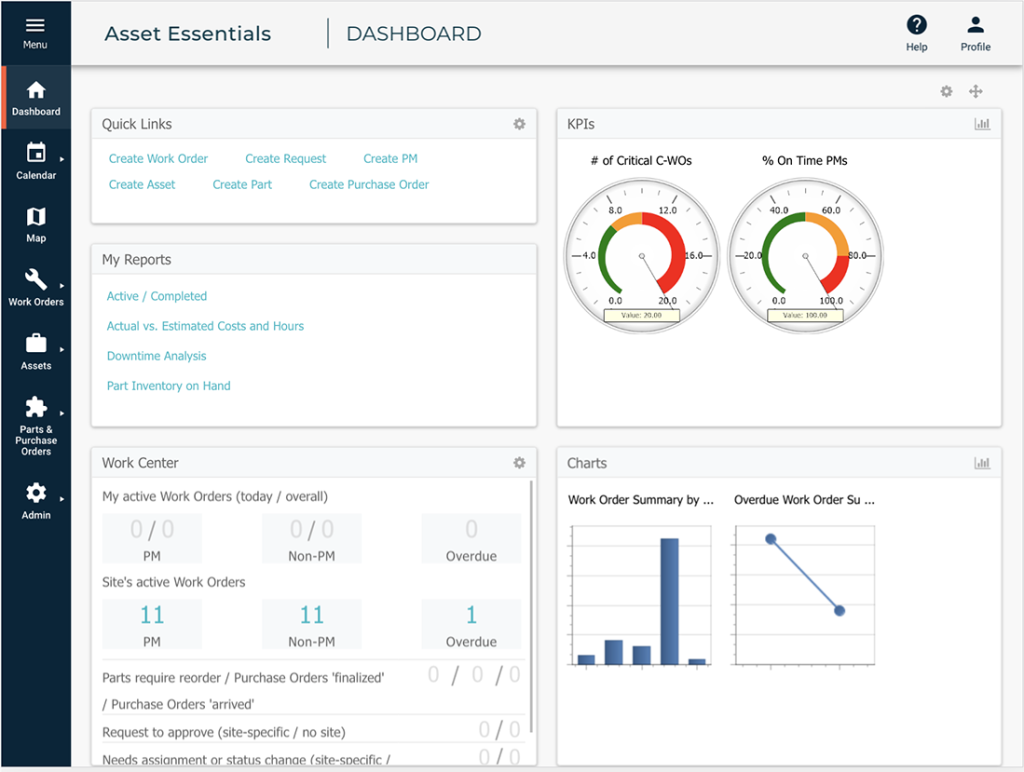Open the Profile user icon
The image size is (1024, 772).
(x=975, y=25)
